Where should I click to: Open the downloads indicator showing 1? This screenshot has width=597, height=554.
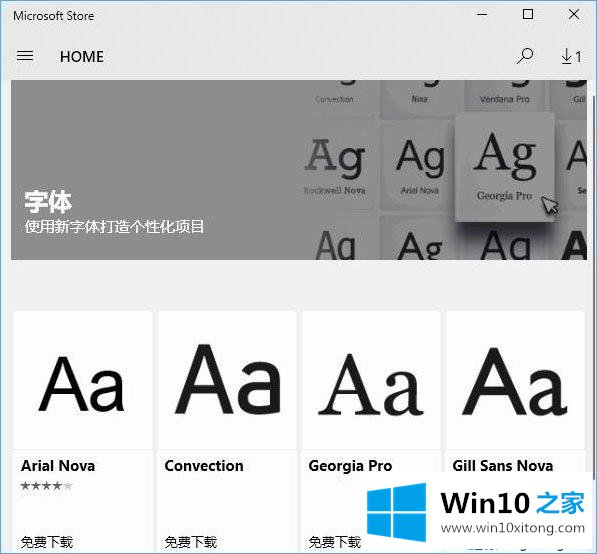point(571,56)
